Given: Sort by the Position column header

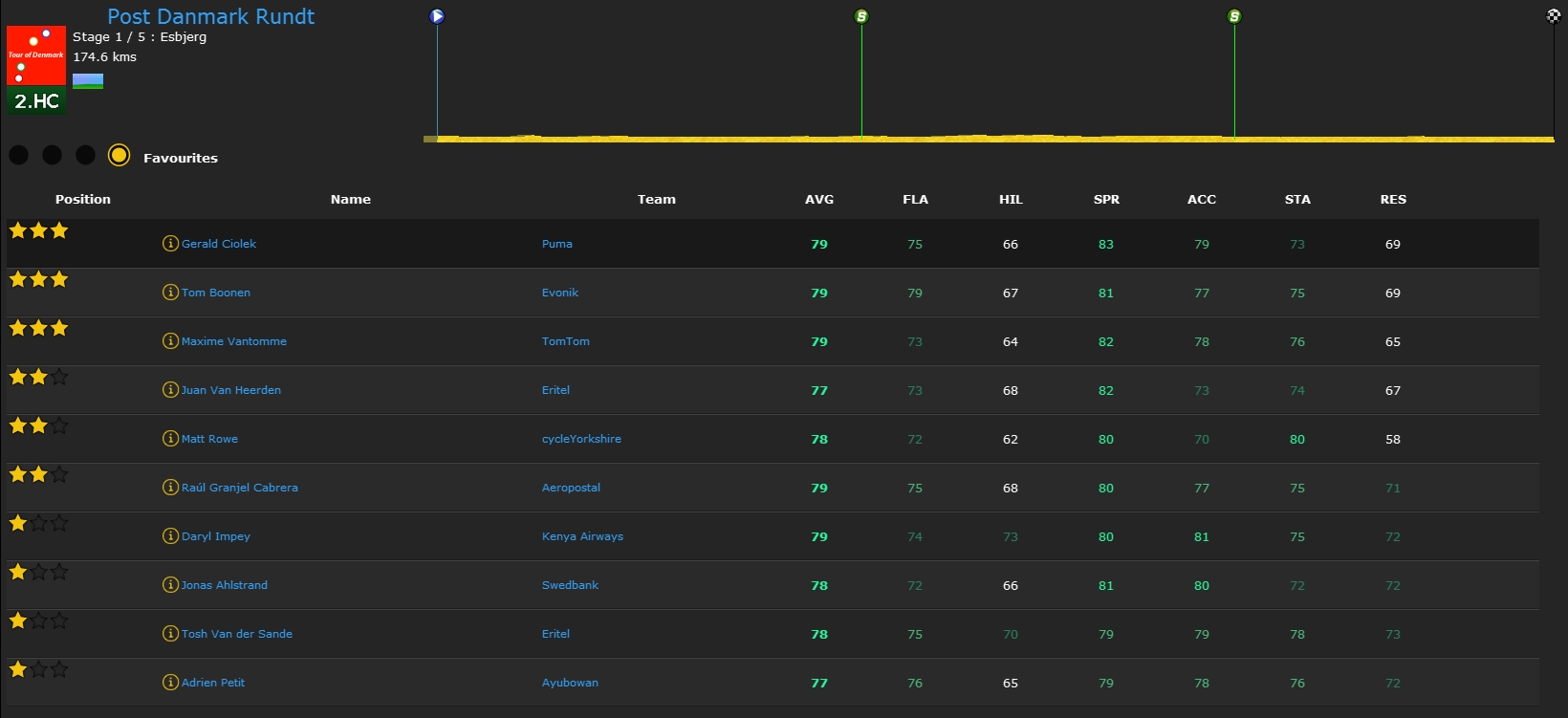Looking at the screenshot, I should pos(83,199).
